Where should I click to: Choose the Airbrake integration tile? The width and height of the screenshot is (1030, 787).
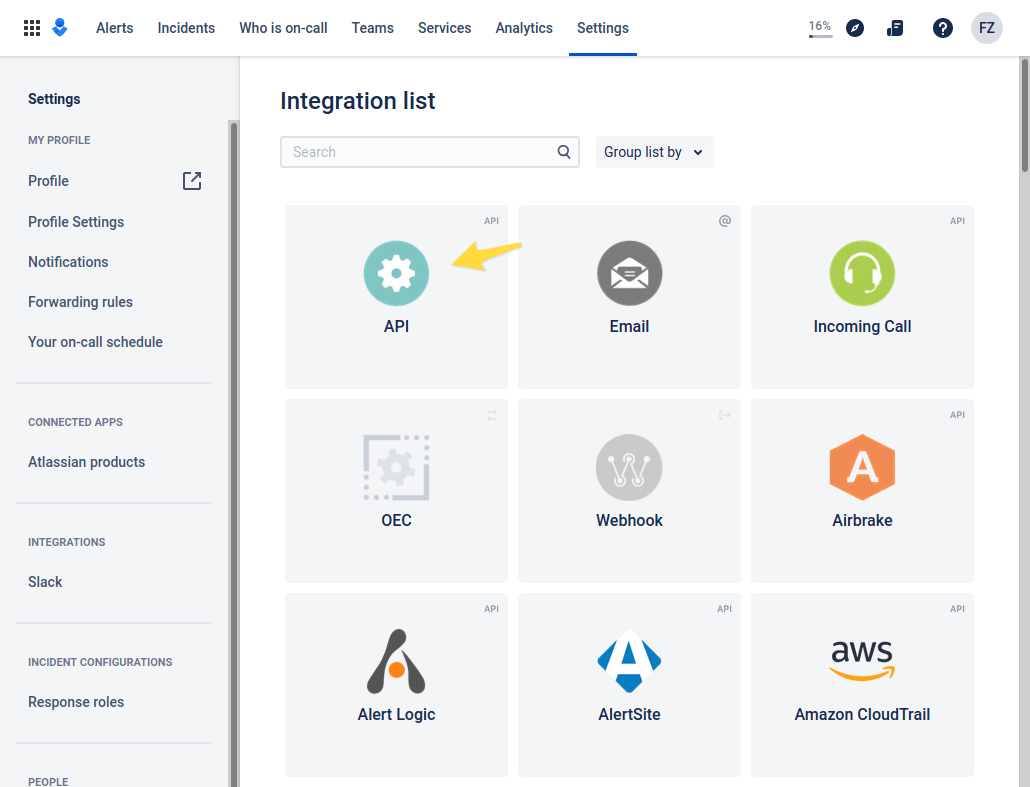tap(862, 490)
